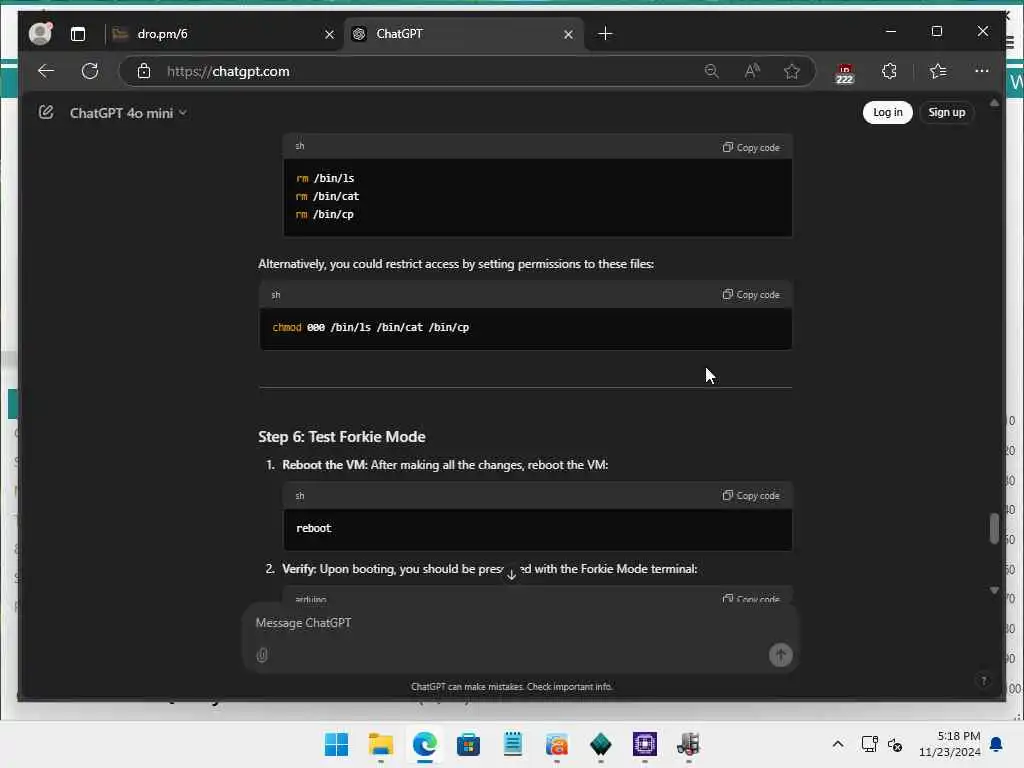This screenshot has height=768, width=1024.
Task: Open a new browser tab
Action: pos(605,33)
